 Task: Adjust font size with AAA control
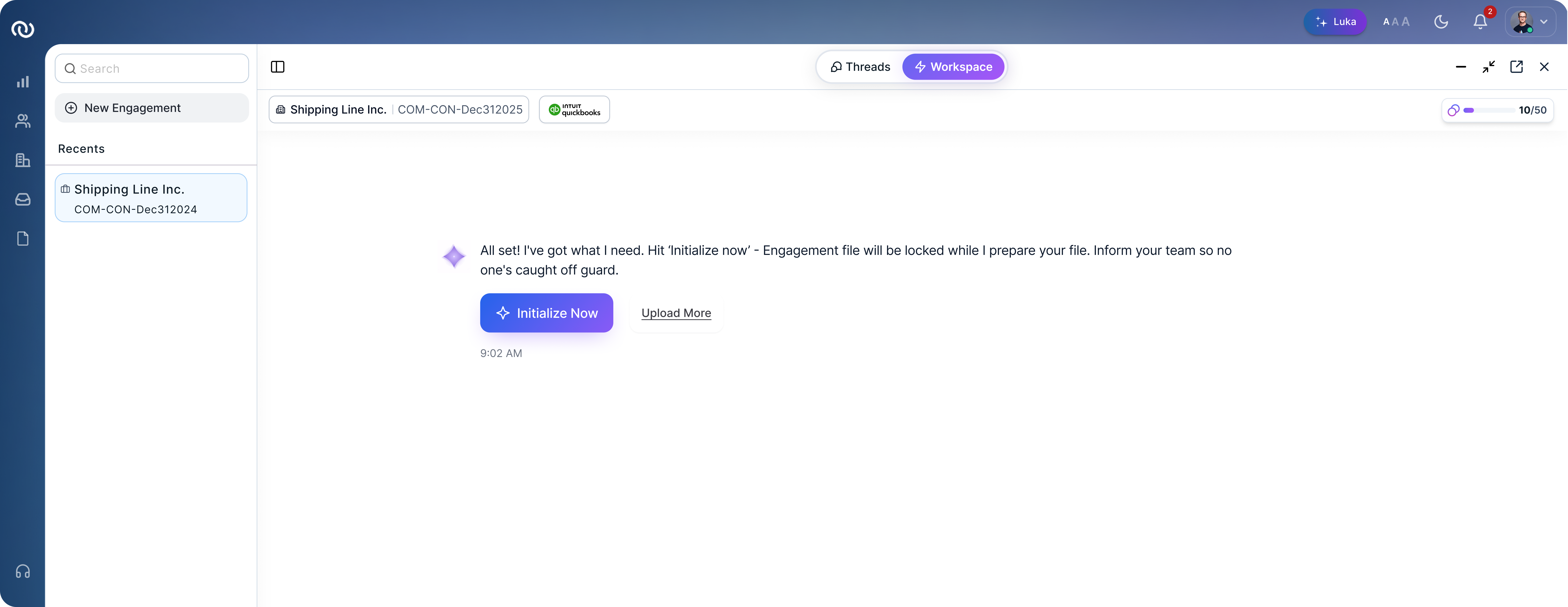pos(1396,22)
